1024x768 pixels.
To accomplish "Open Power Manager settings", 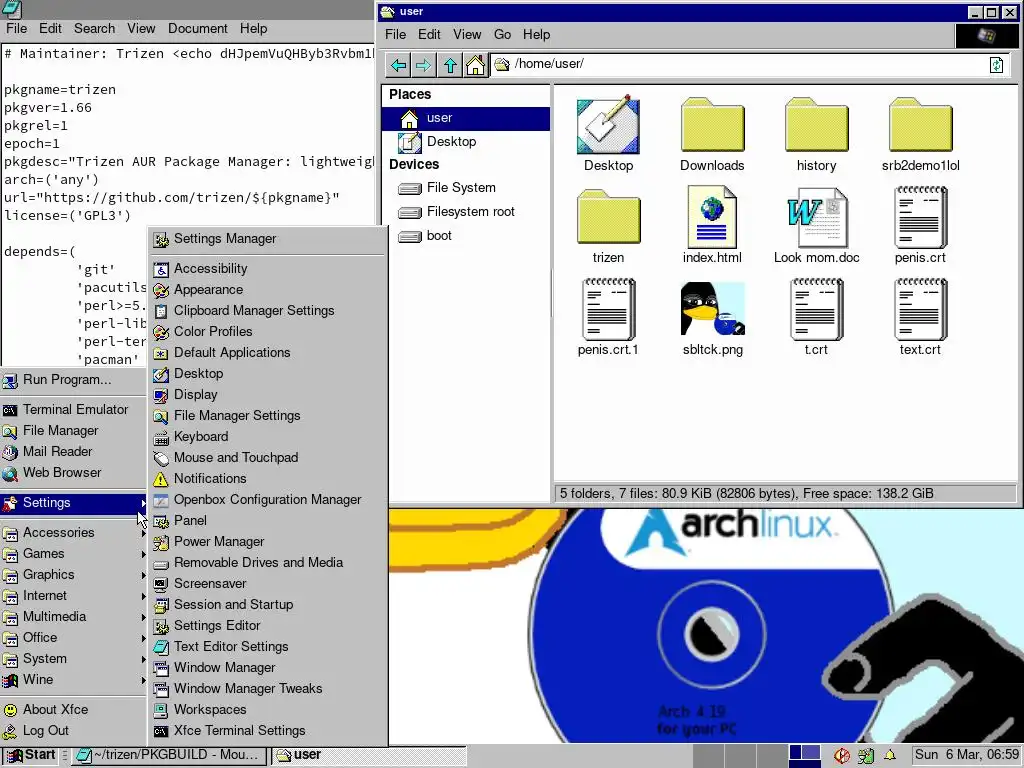I will click(267, 542).
